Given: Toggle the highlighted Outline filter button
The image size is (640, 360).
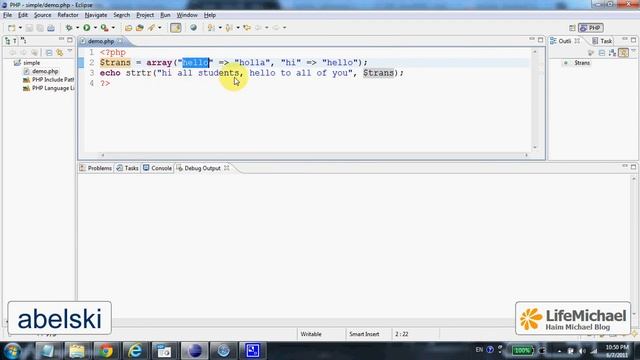Looking at the screenshot, I should coord(623,53).
